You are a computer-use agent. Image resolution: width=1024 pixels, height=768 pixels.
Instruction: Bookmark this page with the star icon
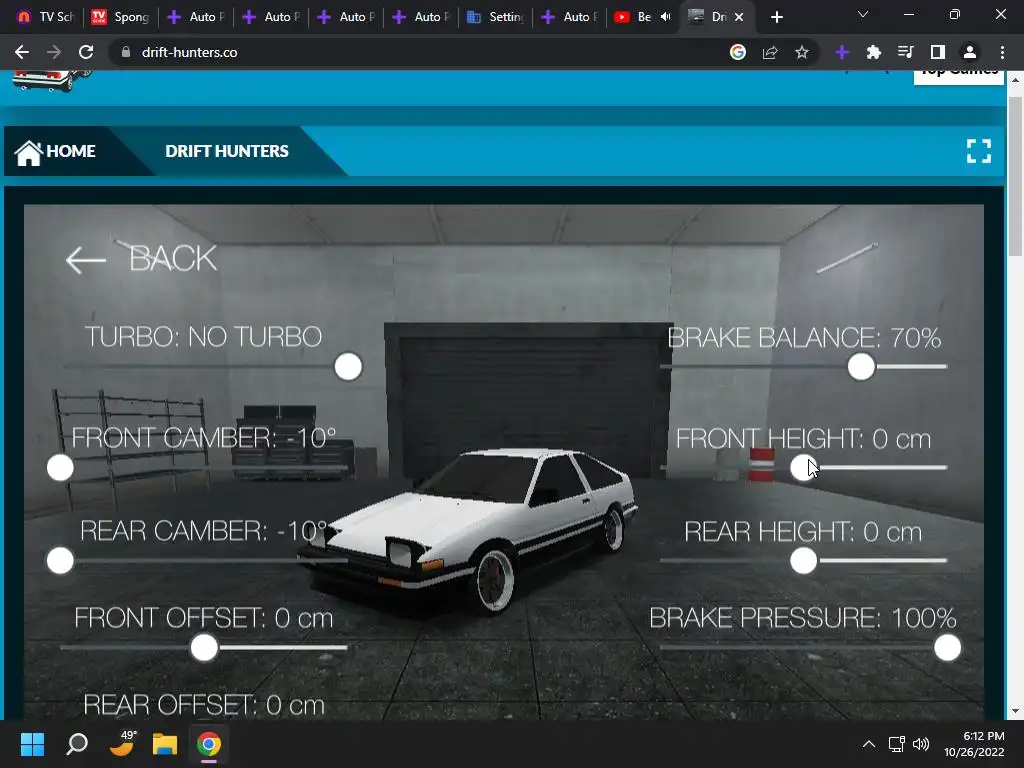802,52
